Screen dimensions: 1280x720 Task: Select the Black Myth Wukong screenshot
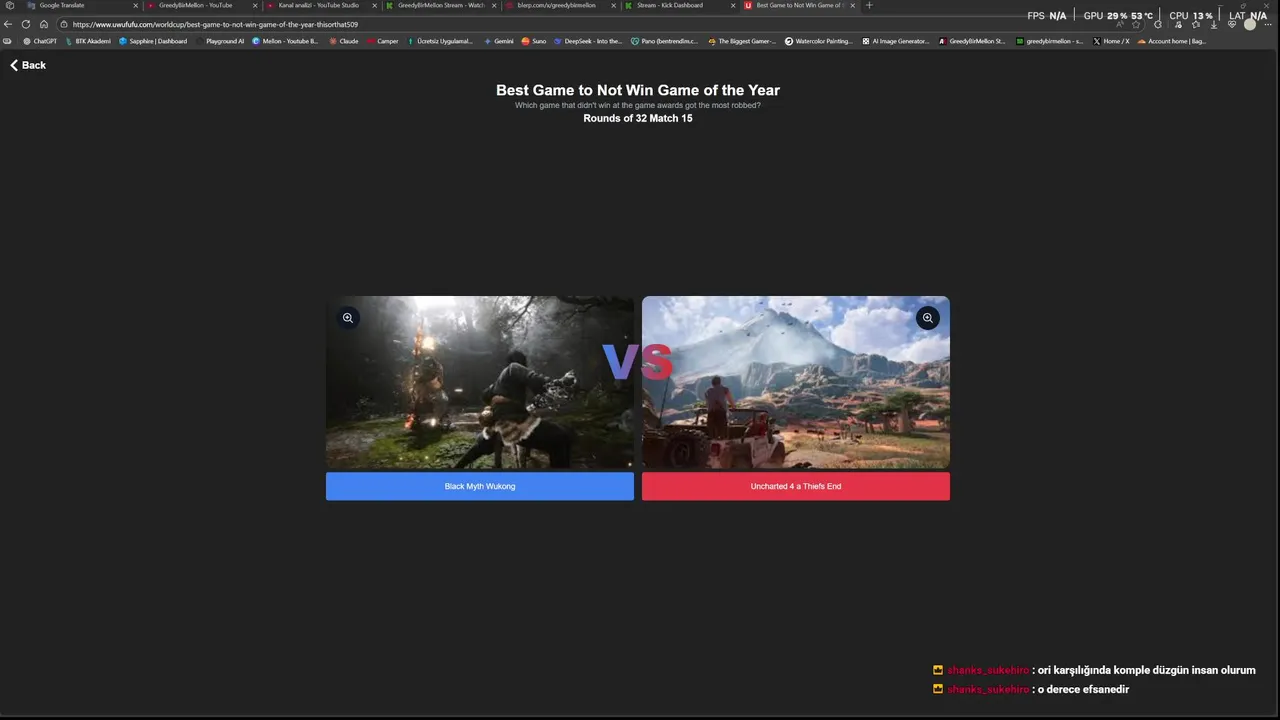(480, 382)
